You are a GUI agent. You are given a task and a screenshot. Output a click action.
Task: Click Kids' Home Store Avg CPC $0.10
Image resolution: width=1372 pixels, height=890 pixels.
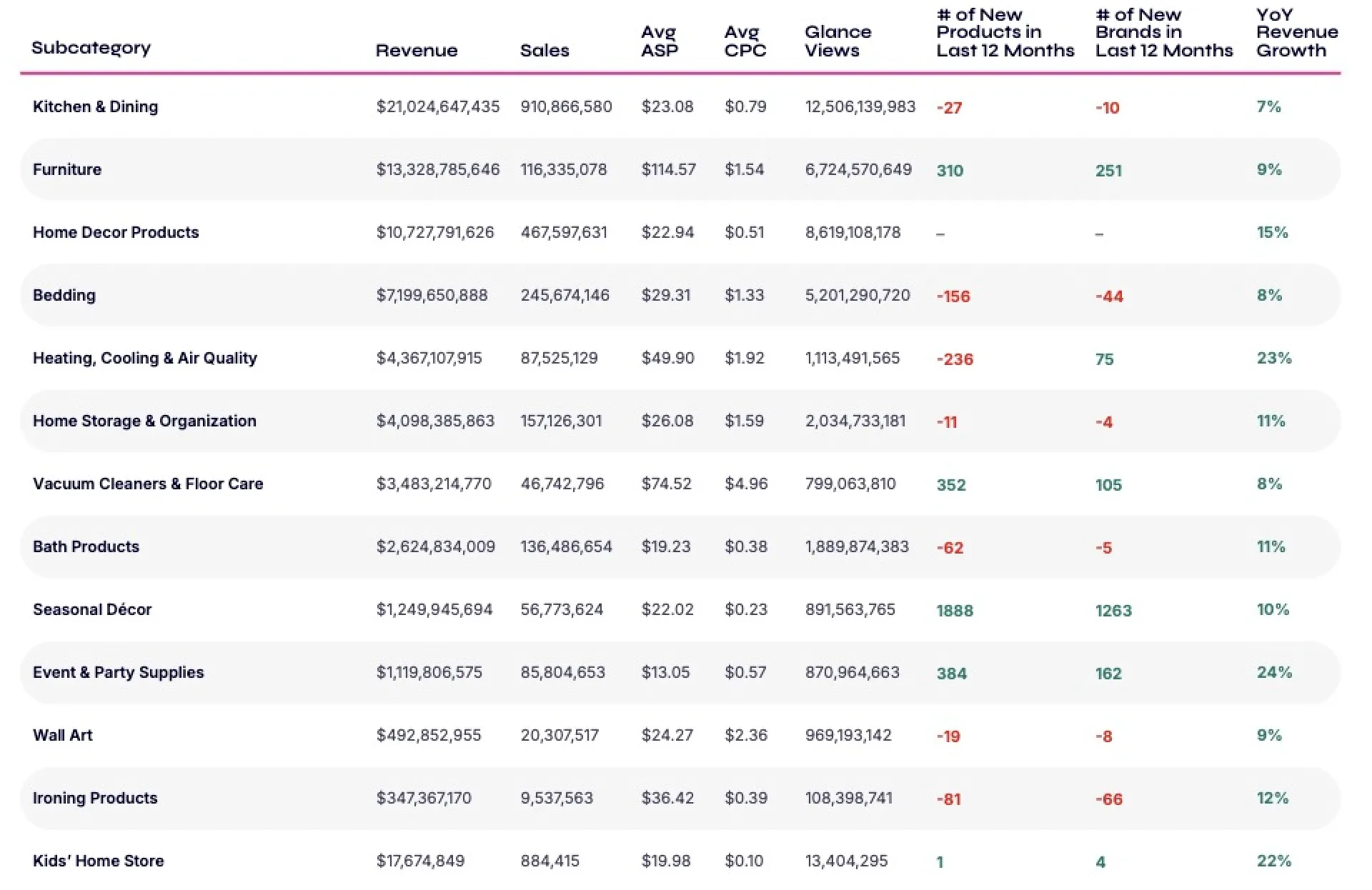[x=744, y=861]
